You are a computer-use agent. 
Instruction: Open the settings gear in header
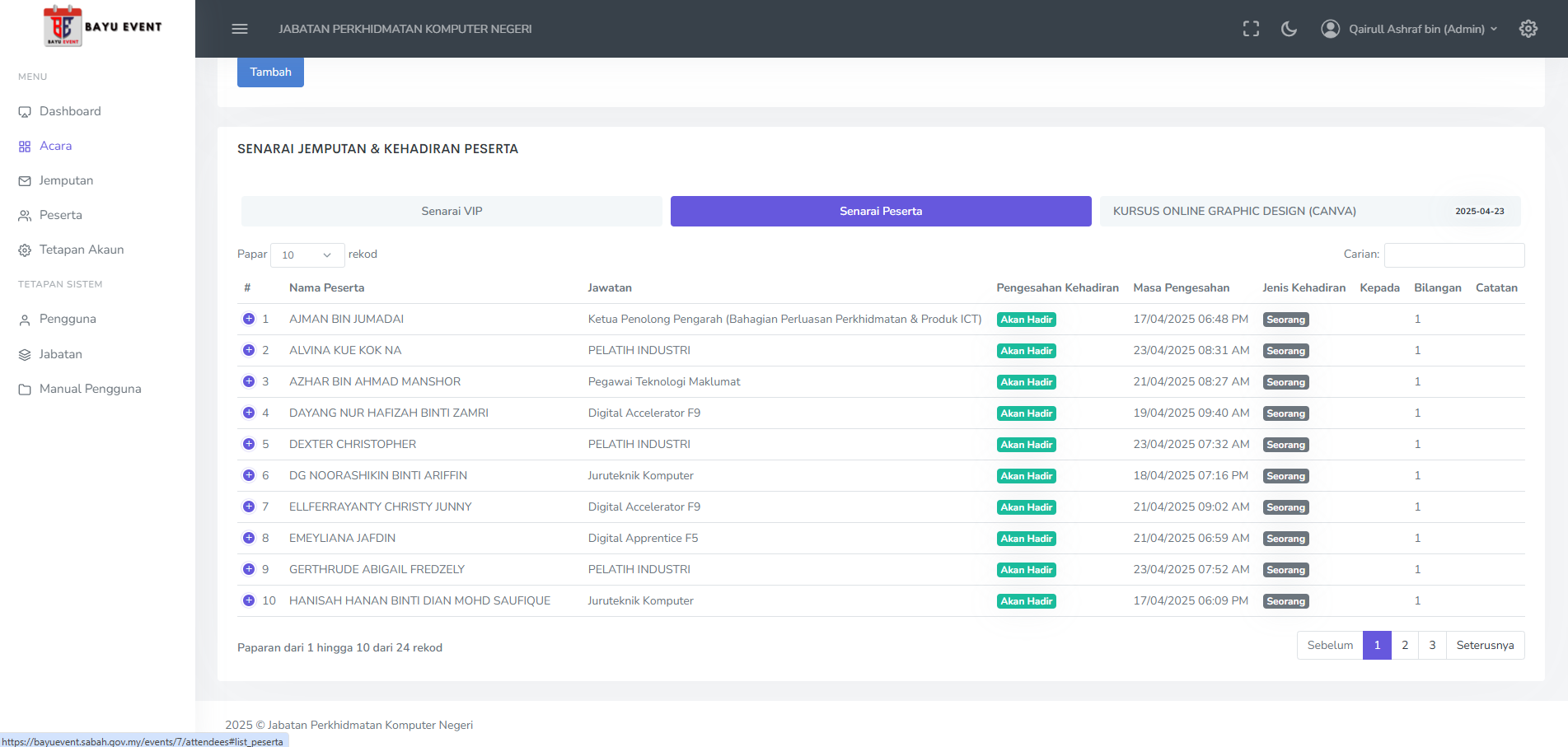[x=1528, y=29]
